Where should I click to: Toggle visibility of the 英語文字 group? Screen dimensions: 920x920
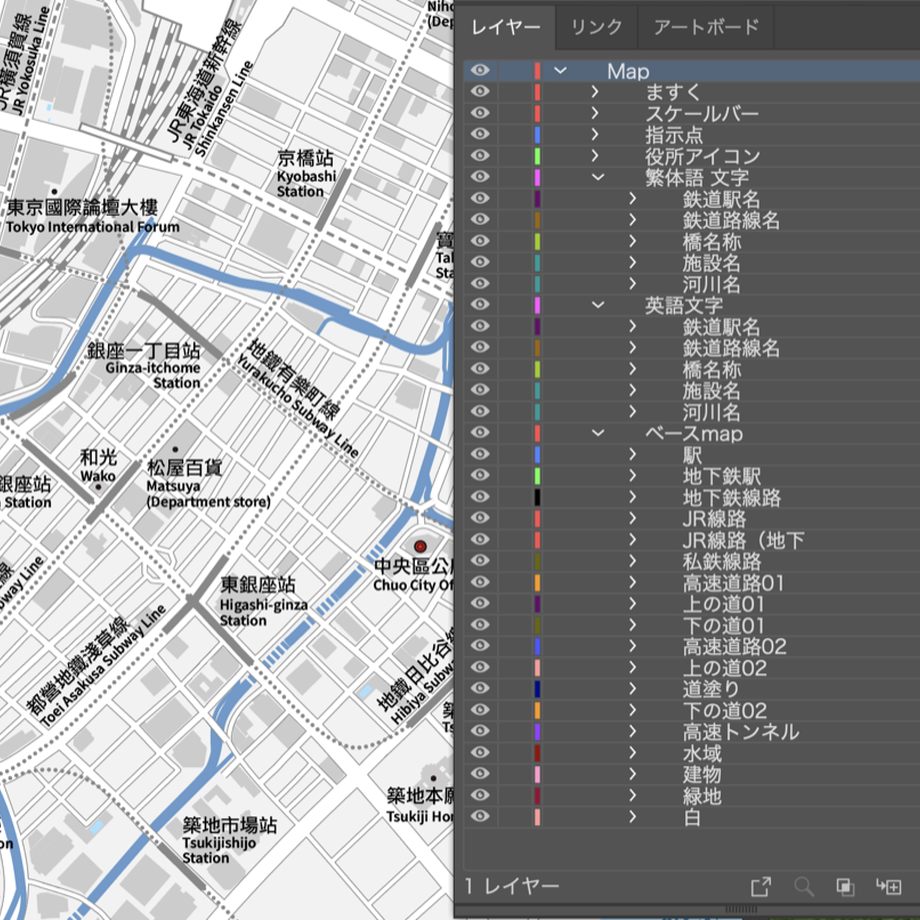480,305
